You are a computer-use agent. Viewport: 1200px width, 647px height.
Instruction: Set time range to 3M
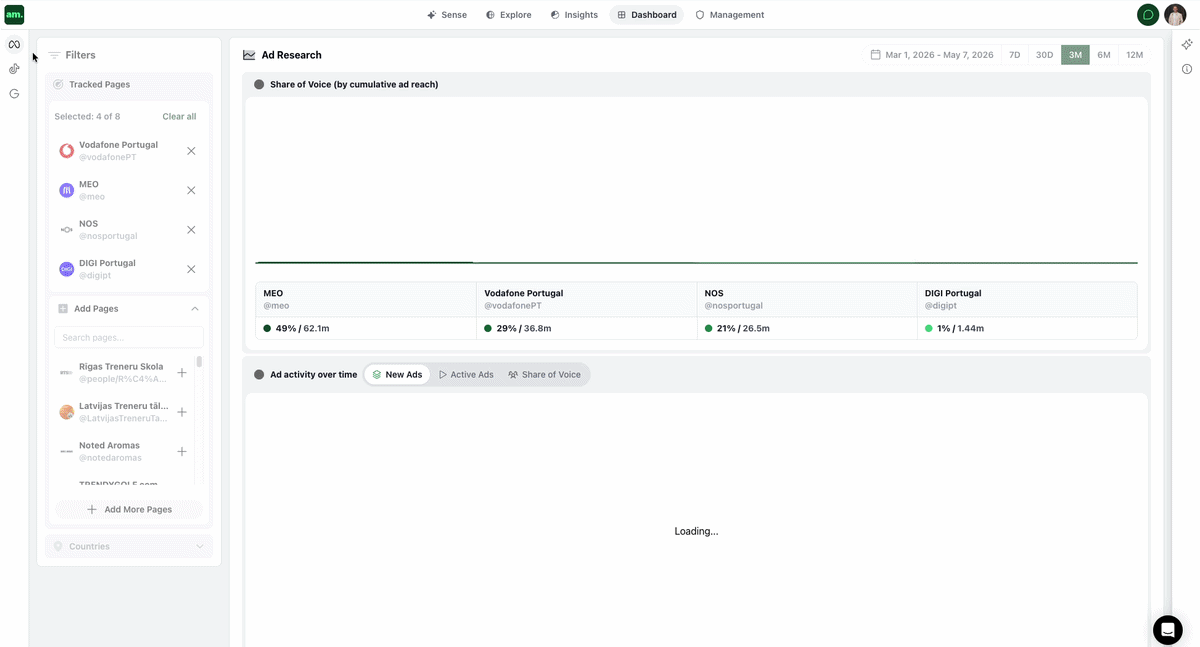coord(1075,55)
